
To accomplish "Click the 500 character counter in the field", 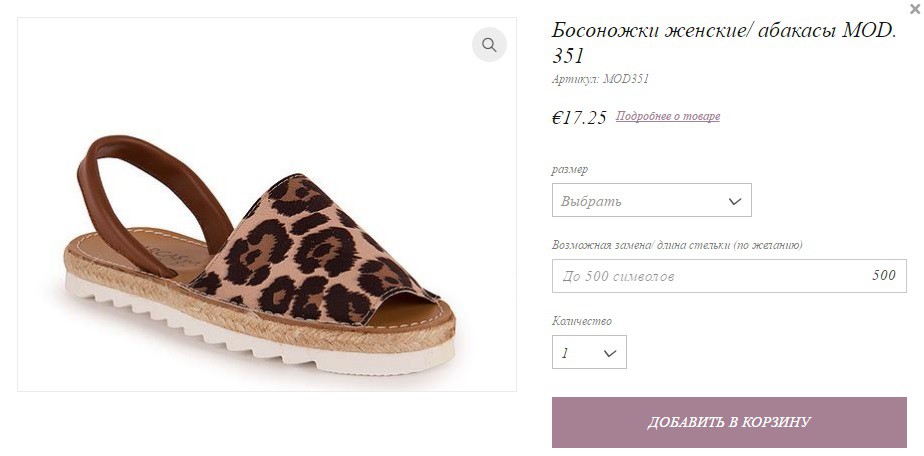I will click(883, 275).
